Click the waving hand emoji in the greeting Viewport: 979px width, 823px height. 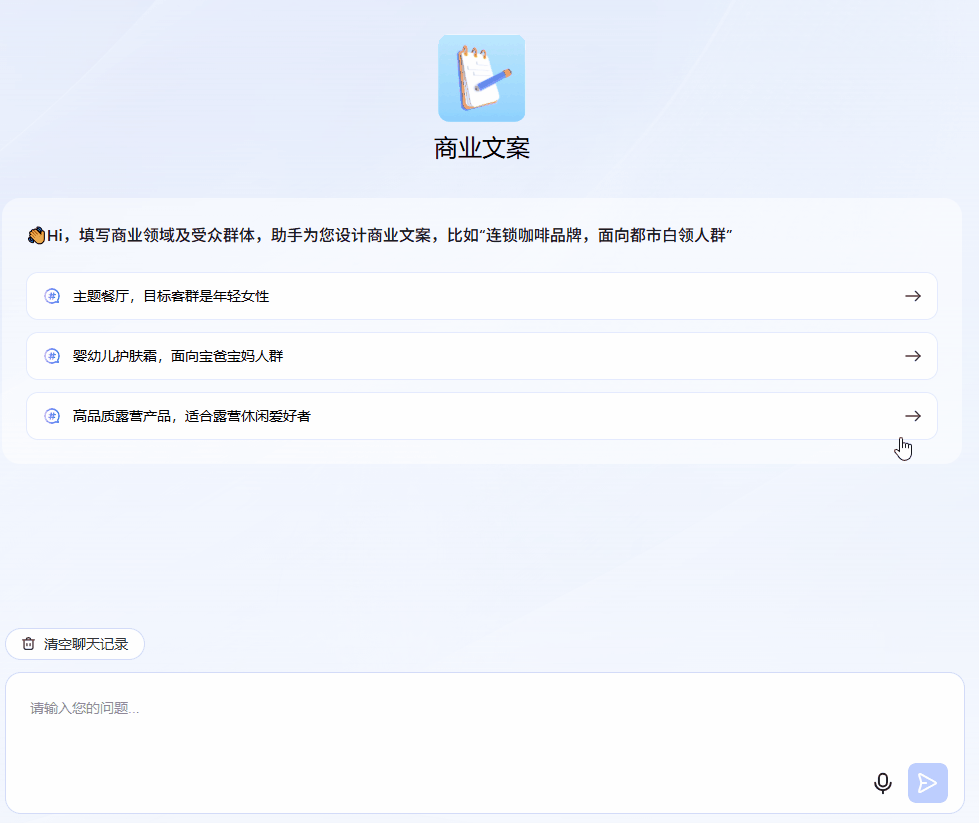tap(36, 236)
